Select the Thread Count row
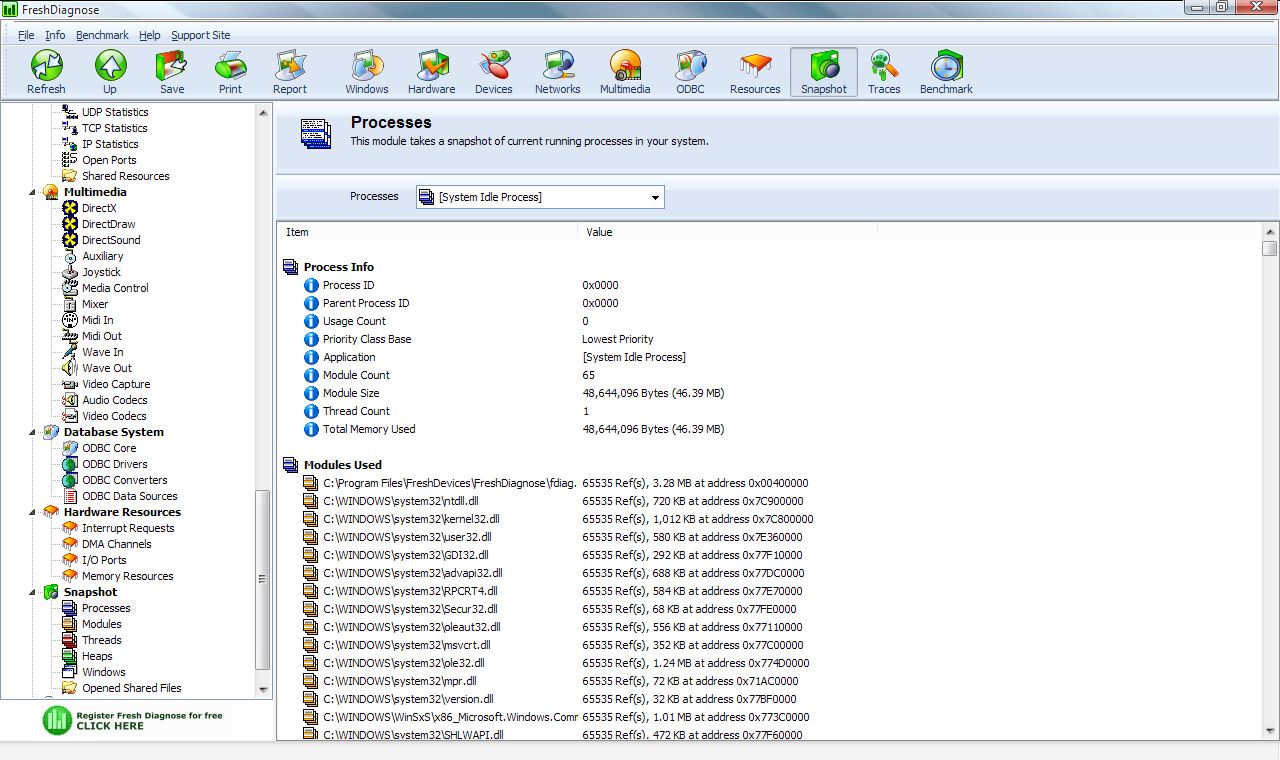Screen dimensions: 1280x760 pyautogui.click(x=769, y=411)
